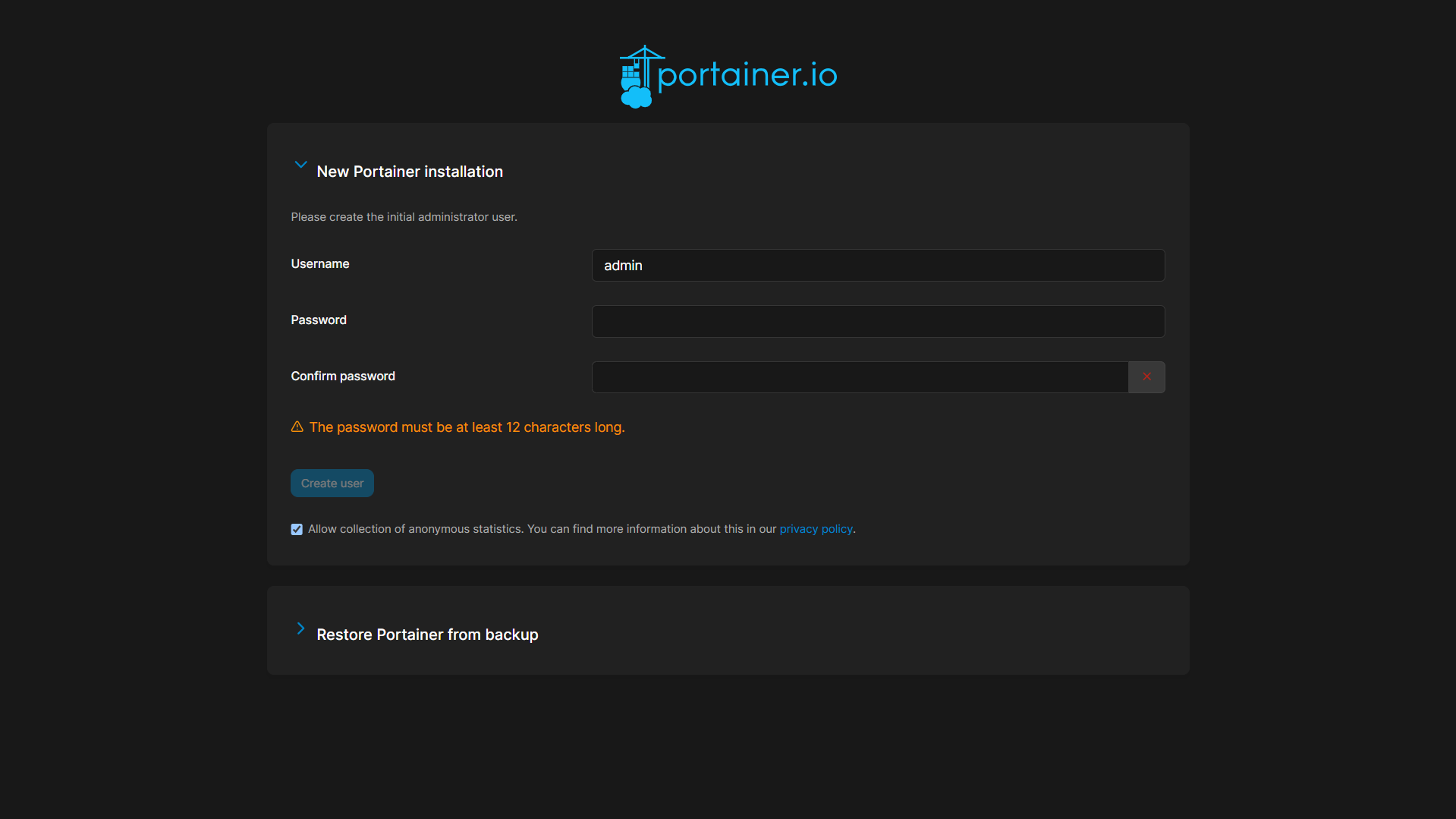This screenshot has width=1456, height=819.
Task: Click the password length warning message
Action: pos(467,427)
